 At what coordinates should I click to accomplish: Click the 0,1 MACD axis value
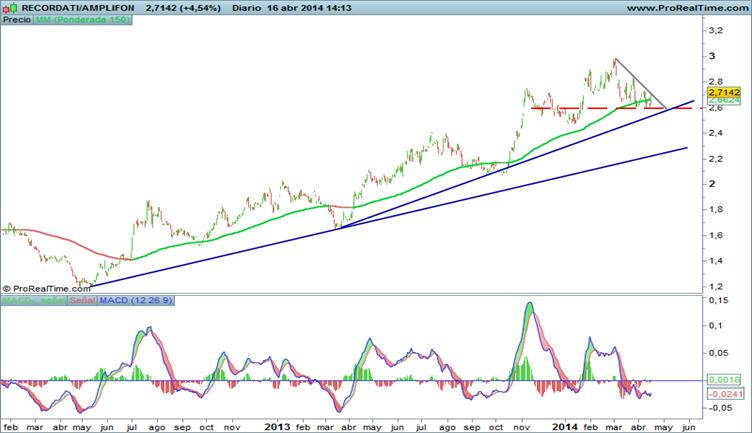click(x=716, y=326)
